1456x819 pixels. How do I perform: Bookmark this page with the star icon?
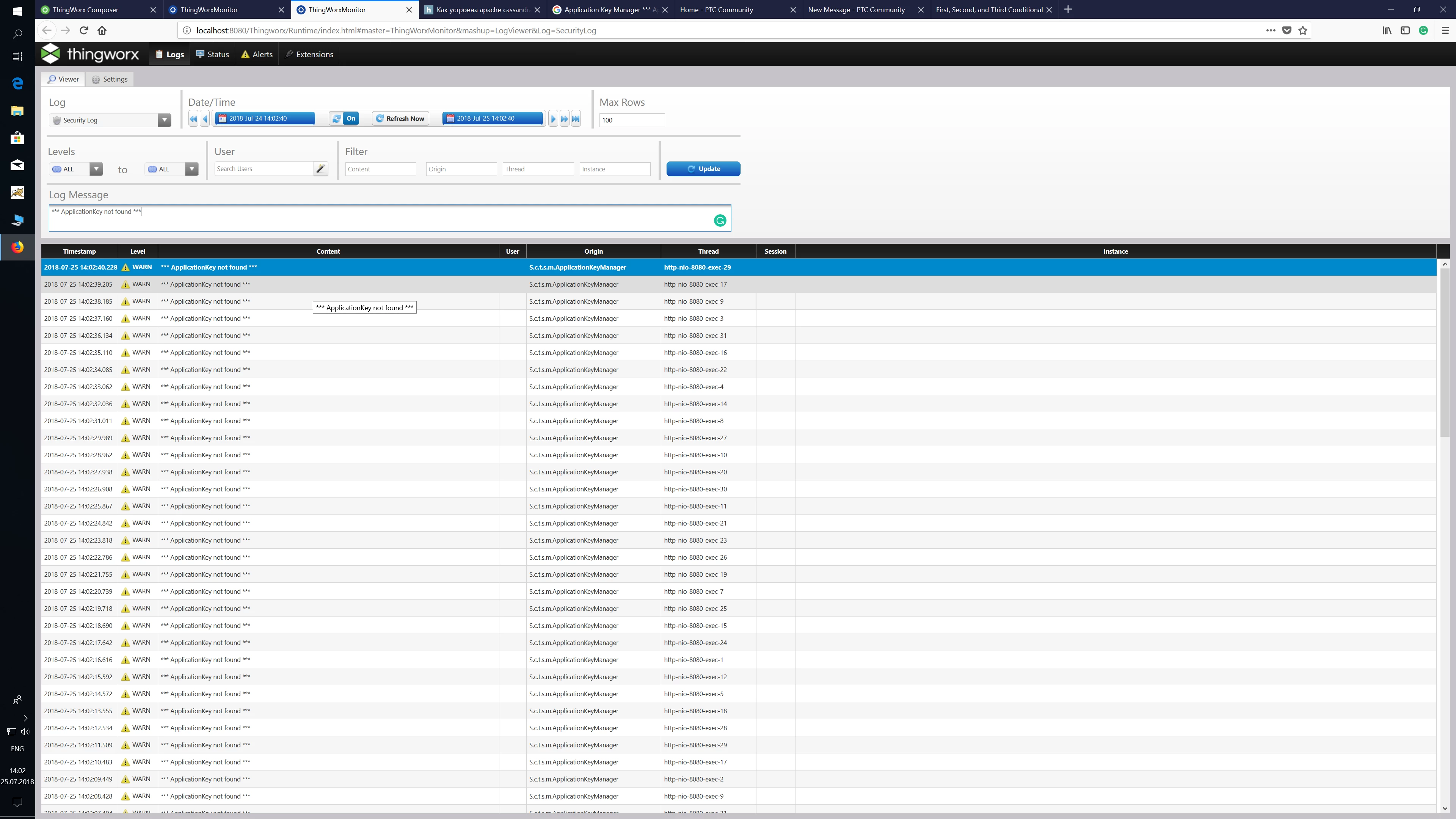pos(1303,30)
